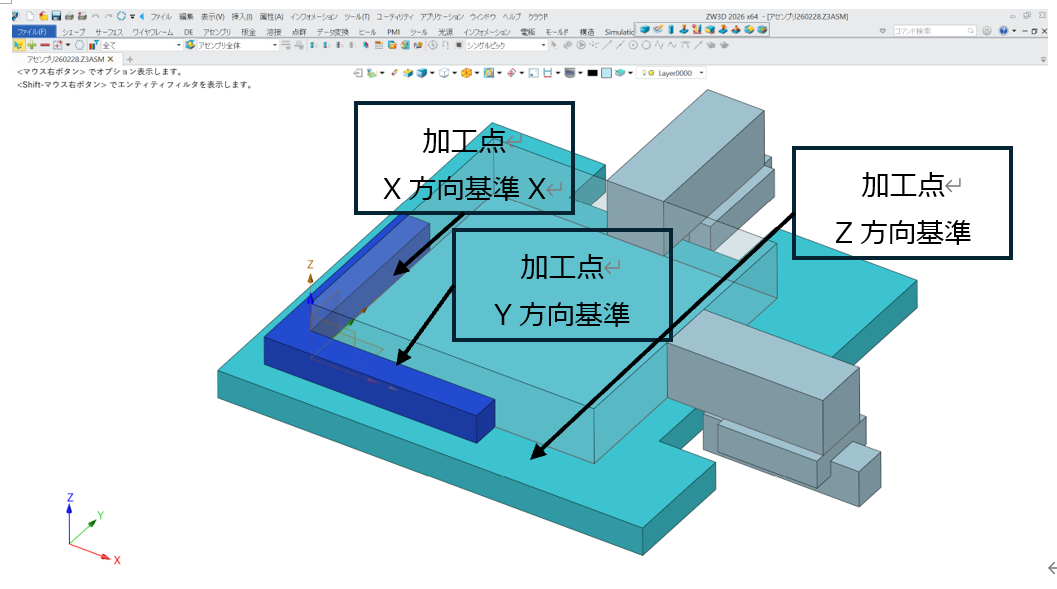Toggle the favorites heart near command search
This screenshot has width=1057, height=589.
click(x=882, y=31)
